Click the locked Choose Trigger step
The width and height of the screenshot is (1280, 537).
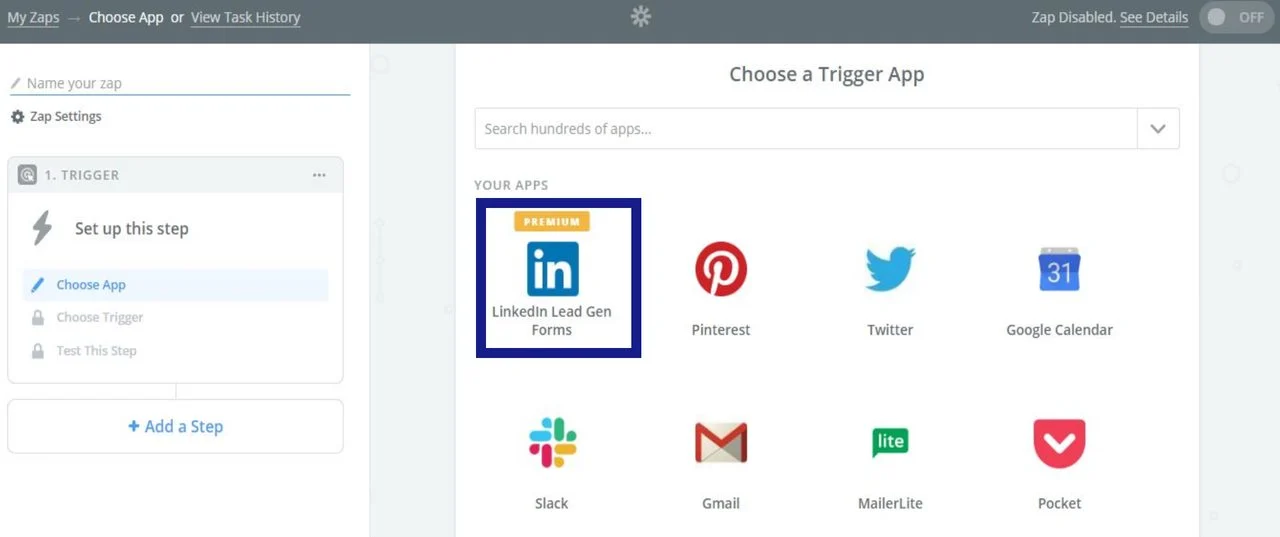point(99,318)
